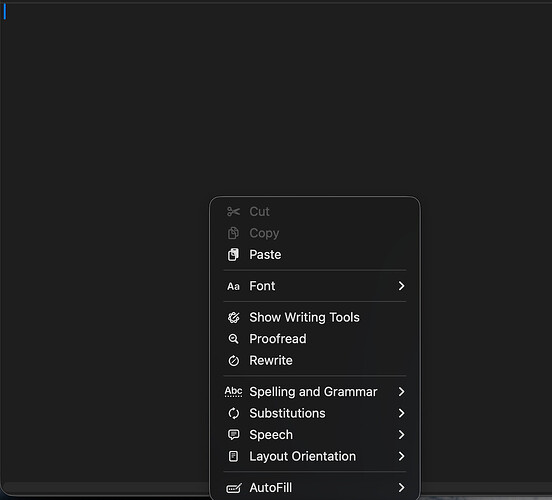Open the Font menu item
This screenshot has width=552, height=500.
pos(315,286)
